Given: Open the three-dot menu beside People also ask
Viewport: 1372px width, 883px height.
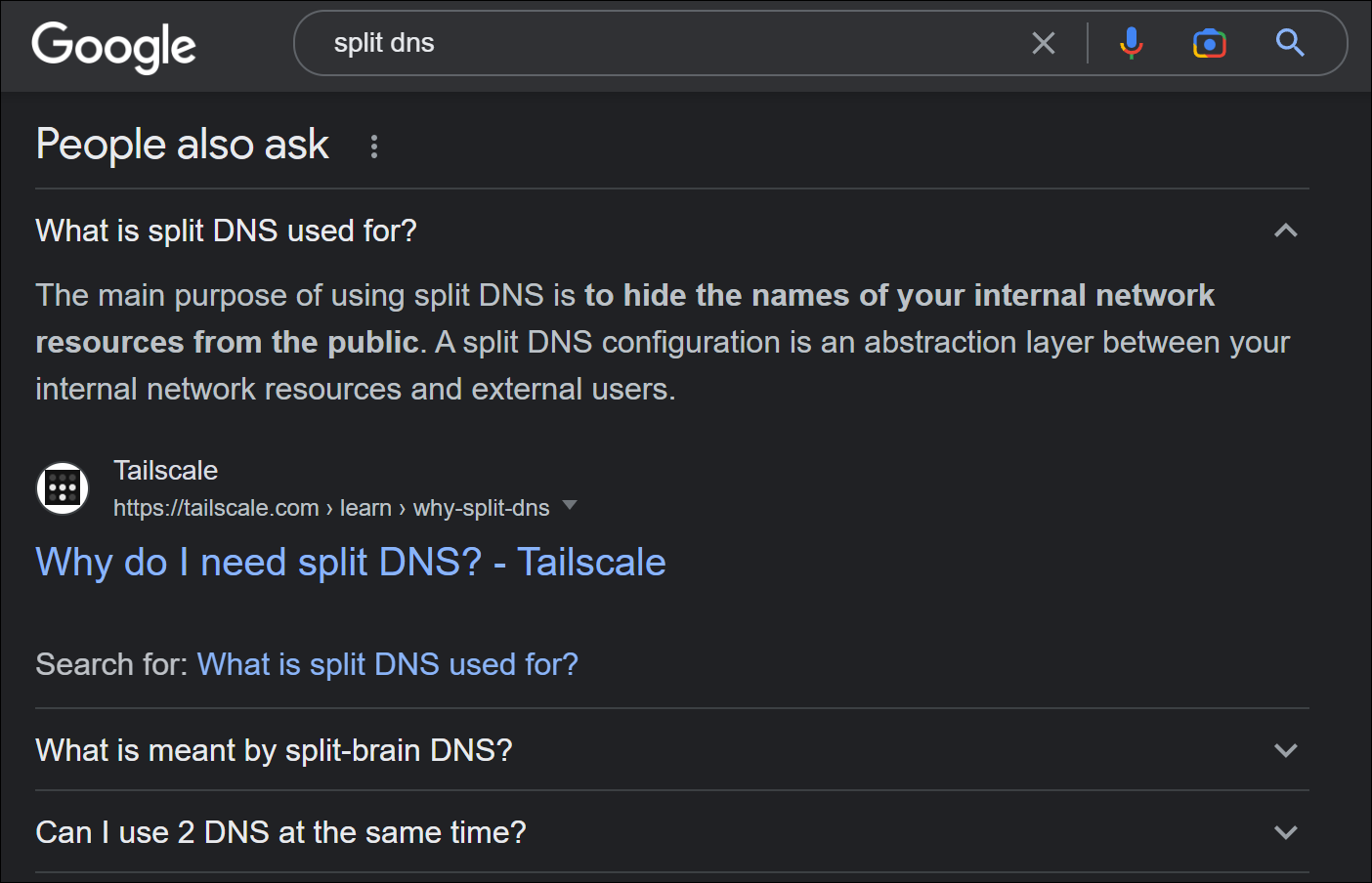Looking at the screenshot, I should tap(374, 147).
